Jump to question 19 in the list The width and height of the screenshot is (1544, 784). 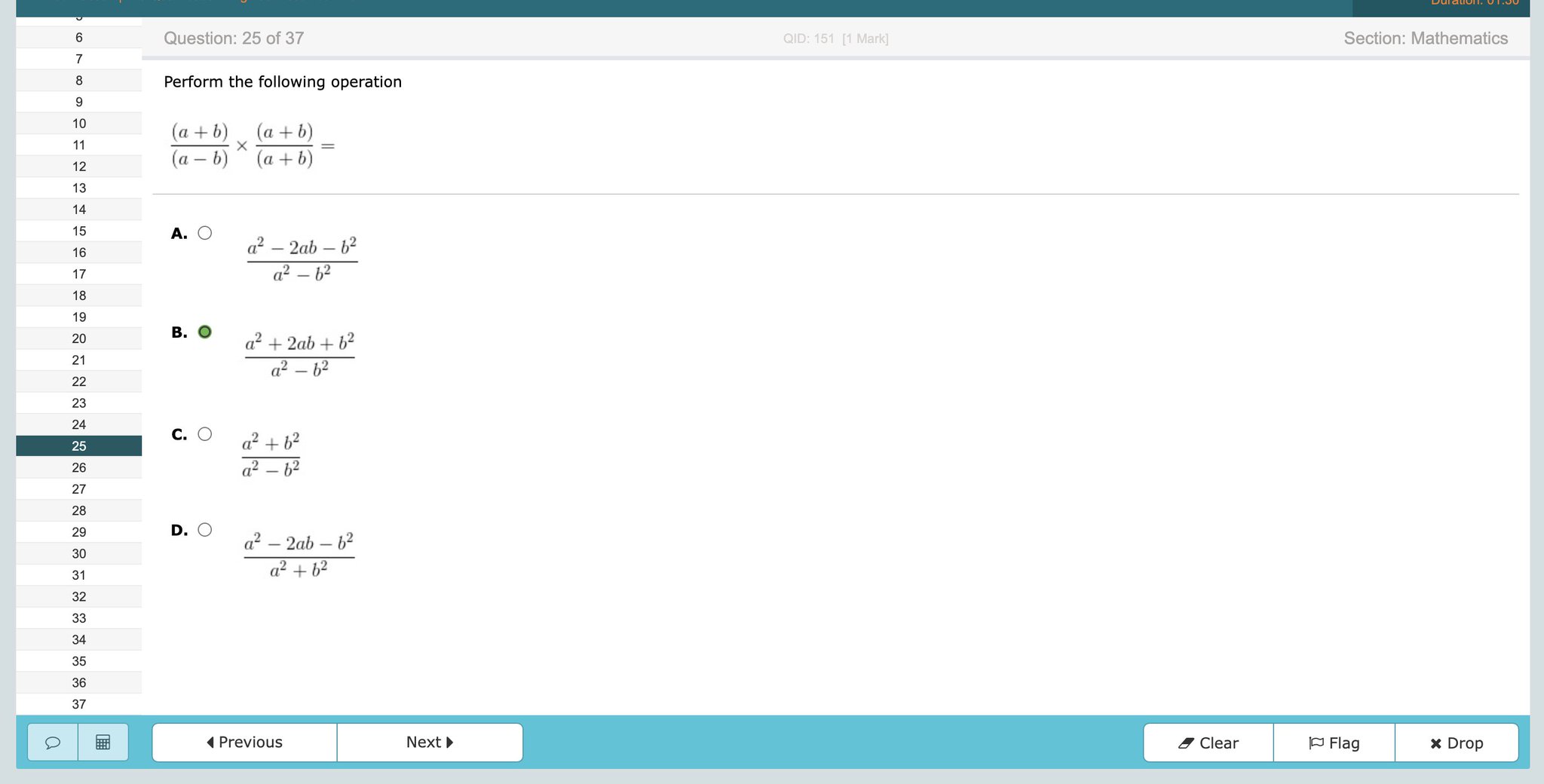pos(79,317)
